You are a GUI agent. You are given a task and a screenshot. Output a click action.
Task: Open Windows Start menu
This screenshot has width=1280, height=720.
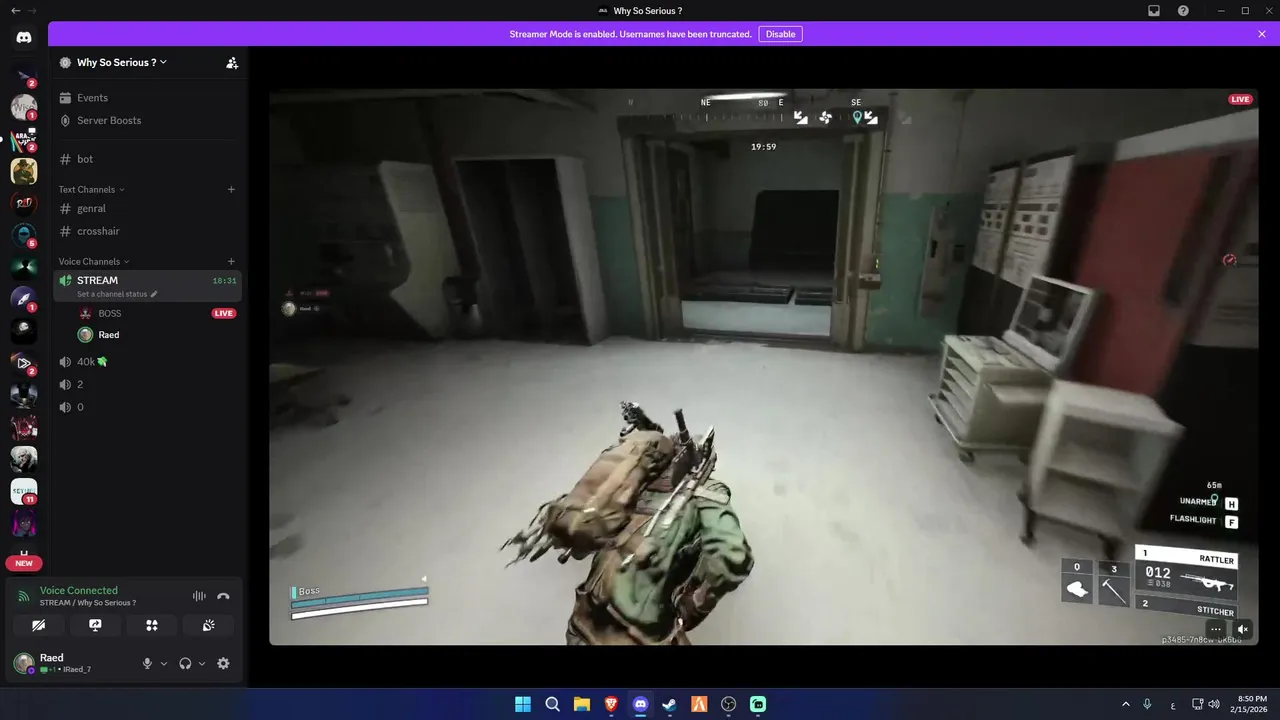(x=523, y=704)
